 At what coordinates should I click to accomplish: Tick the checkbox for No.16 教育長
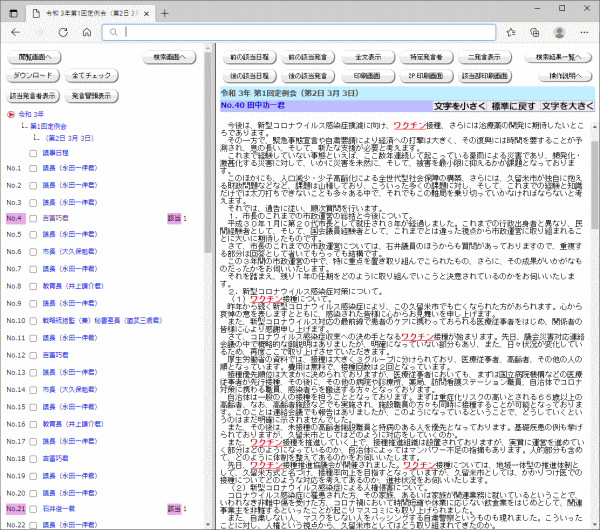click(33, 424)
